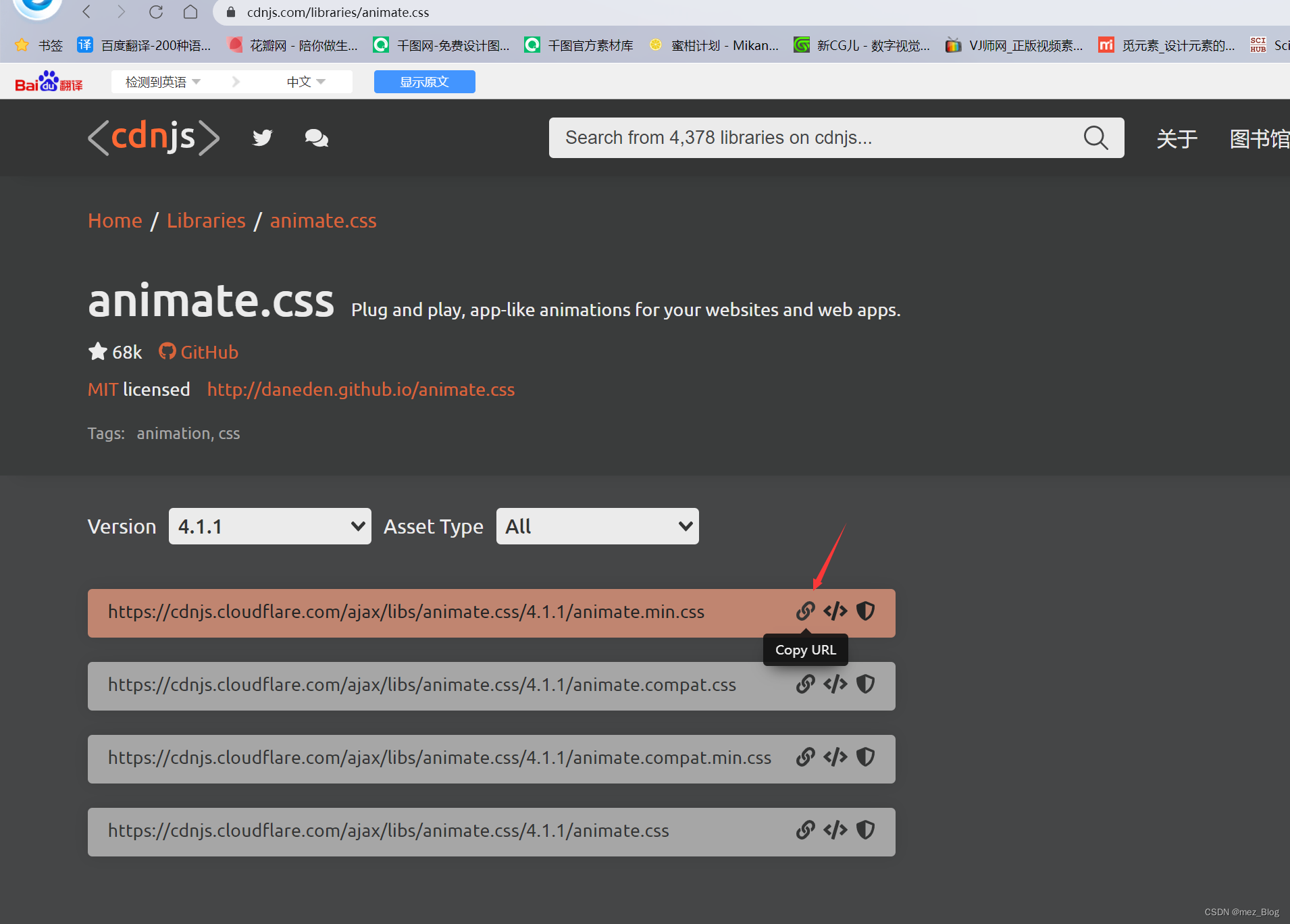This screenshot has height=924, width=1290.
Task: Click the address bar showing cdnjs.com/libraries/animate.css
Action: pyautogui.click(x=750, y=12)
